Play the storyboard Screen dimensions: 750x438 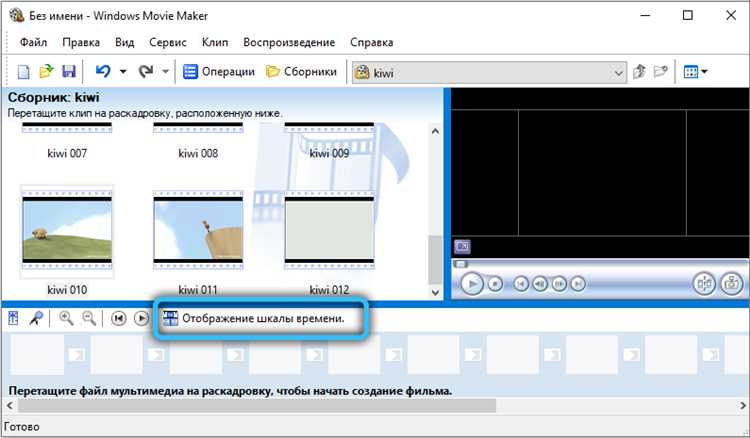(x=141, y=318)
